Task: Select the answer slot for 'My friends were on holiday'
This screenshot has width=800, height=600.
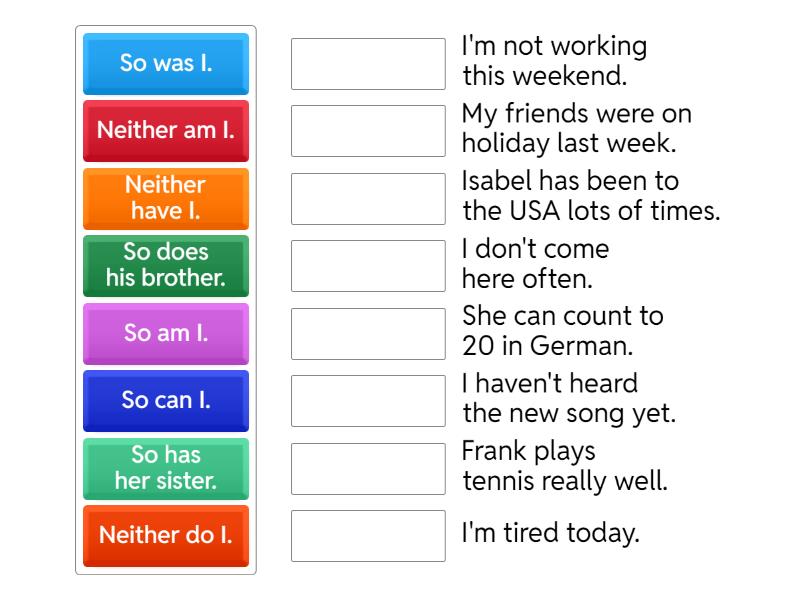Action: click(x=368, y=131)
